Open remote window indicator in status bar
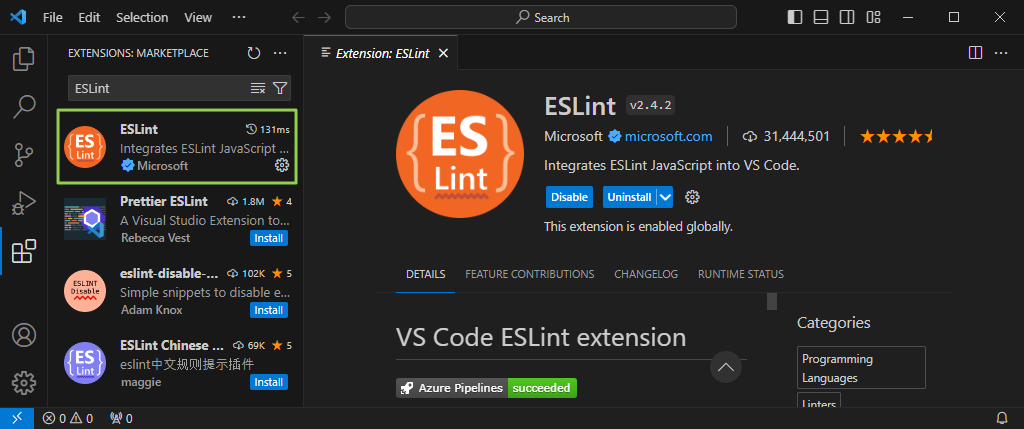This screenshot has width=1024, height=429. [17, 418]
